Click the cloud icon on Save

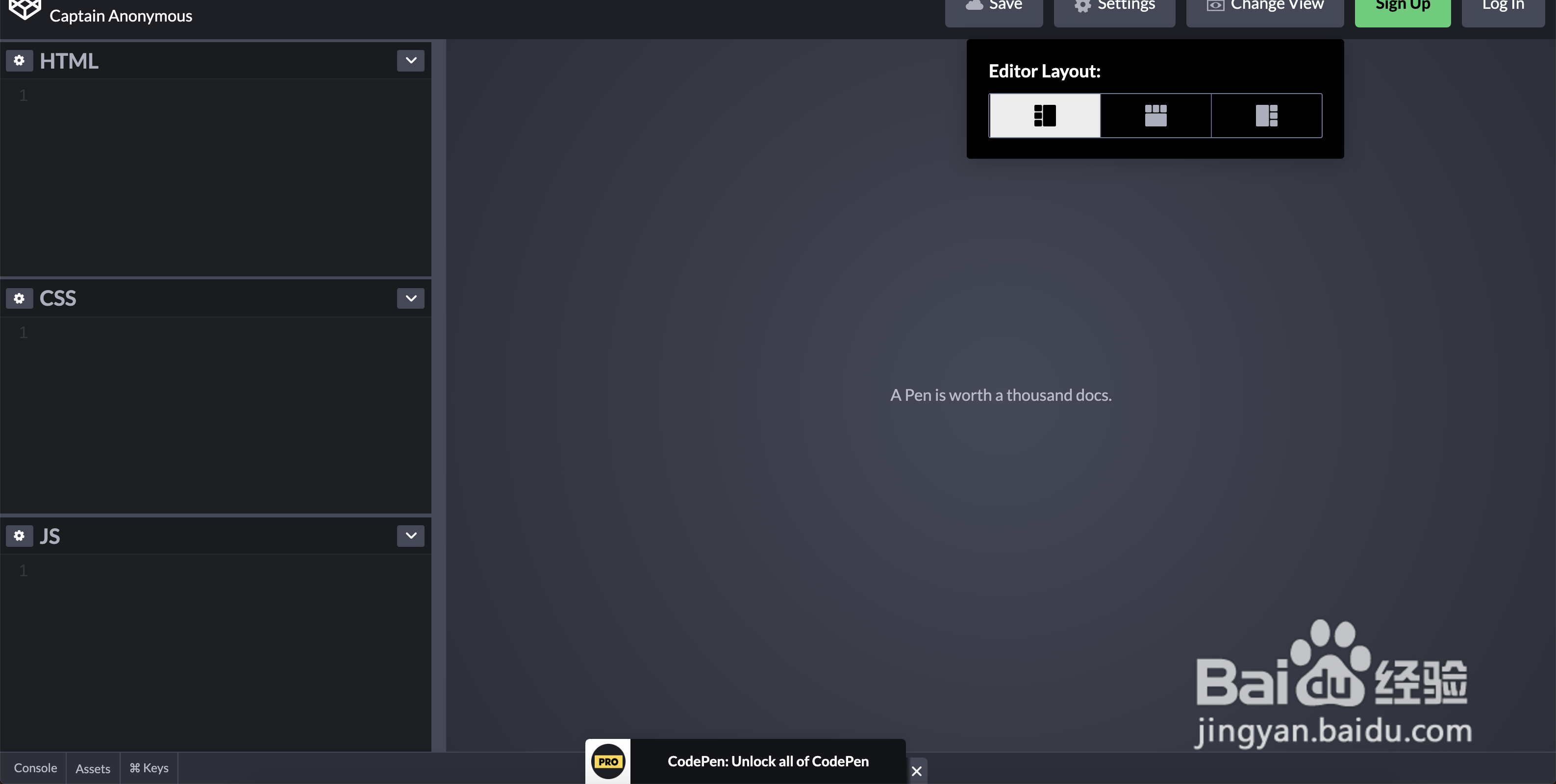[x=974, y=5]
